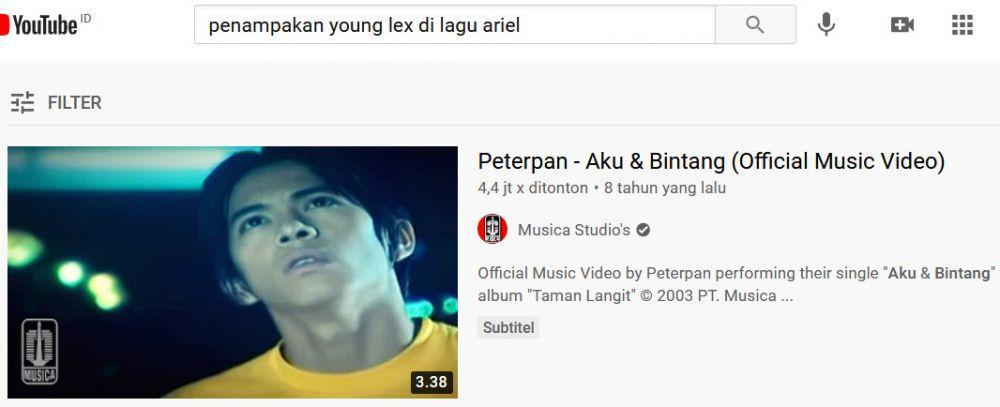Click inside the search text field
Viewport: 1000px width, 407px height.
(455, 25)
